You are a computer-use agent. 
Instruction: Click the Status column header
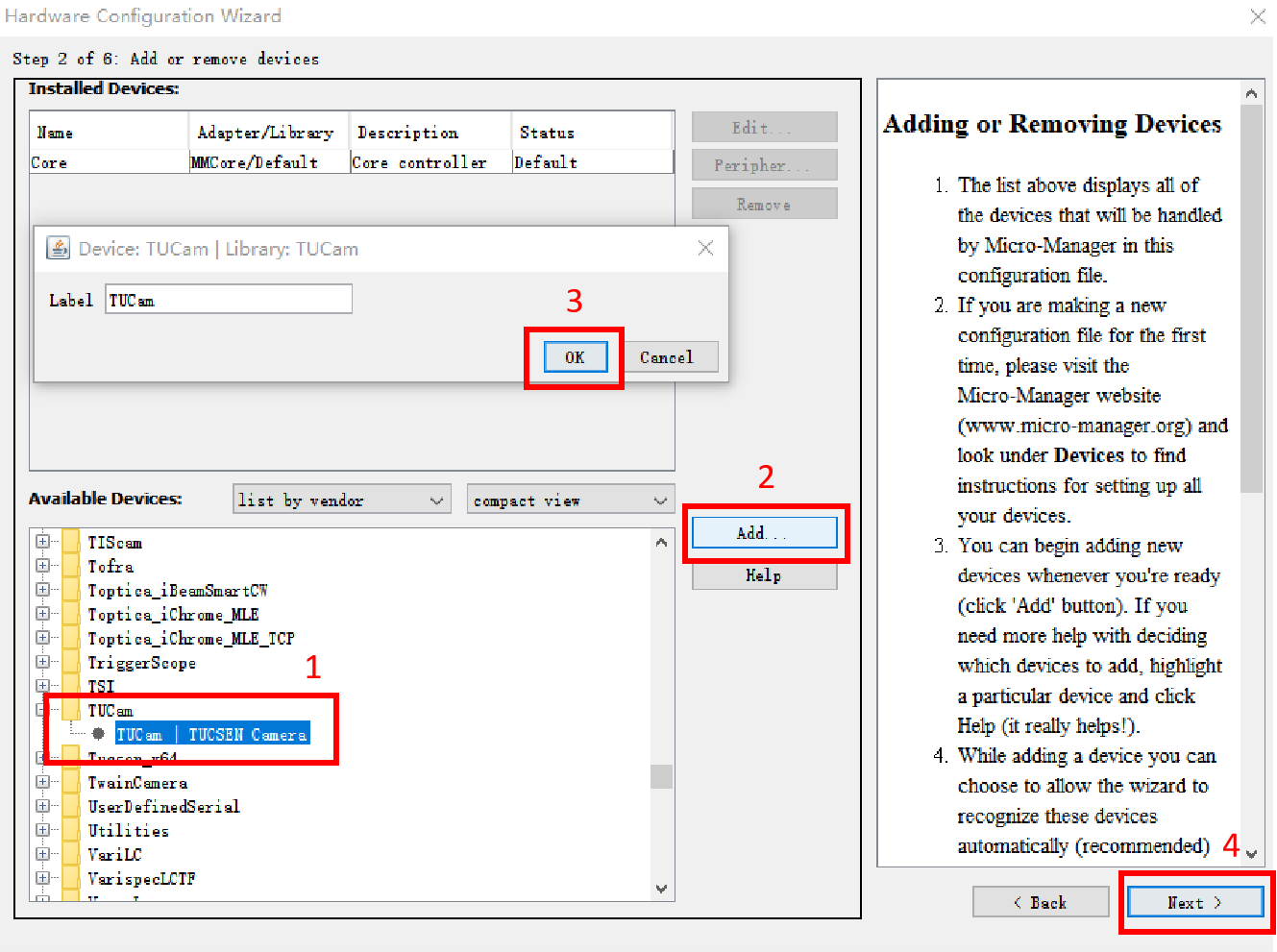point(592,132)
